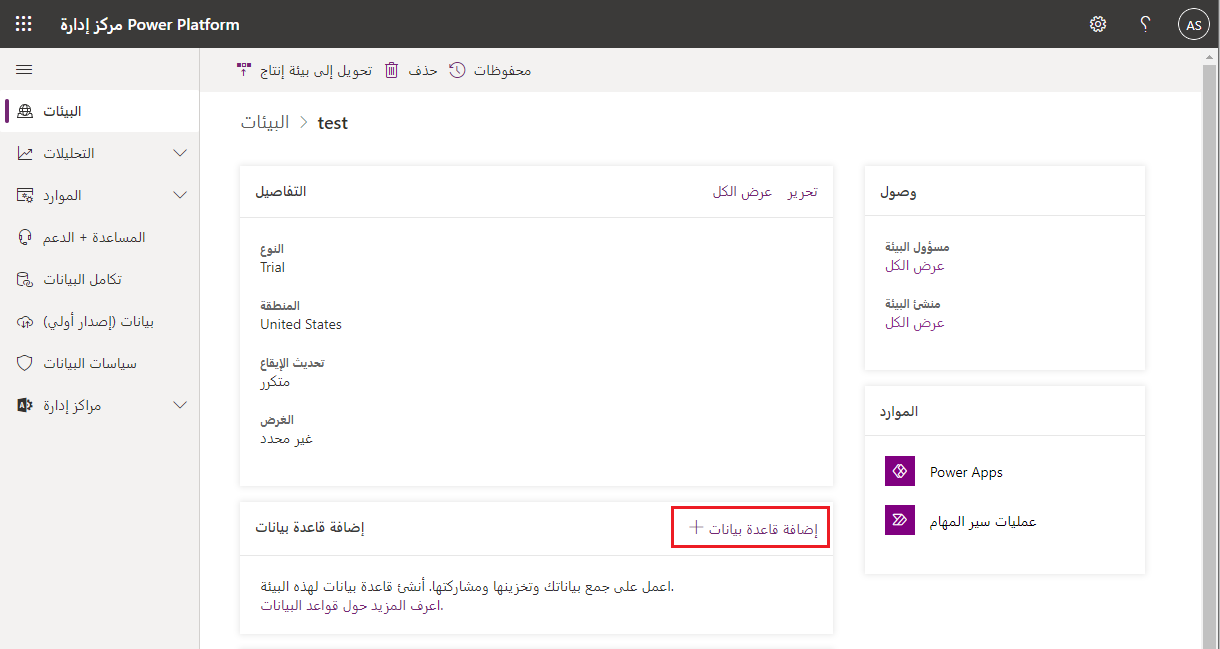1220x649 pixels.
Task: Click the المساعدة + الدعم headset icon
Action: [x=25, y=237]
